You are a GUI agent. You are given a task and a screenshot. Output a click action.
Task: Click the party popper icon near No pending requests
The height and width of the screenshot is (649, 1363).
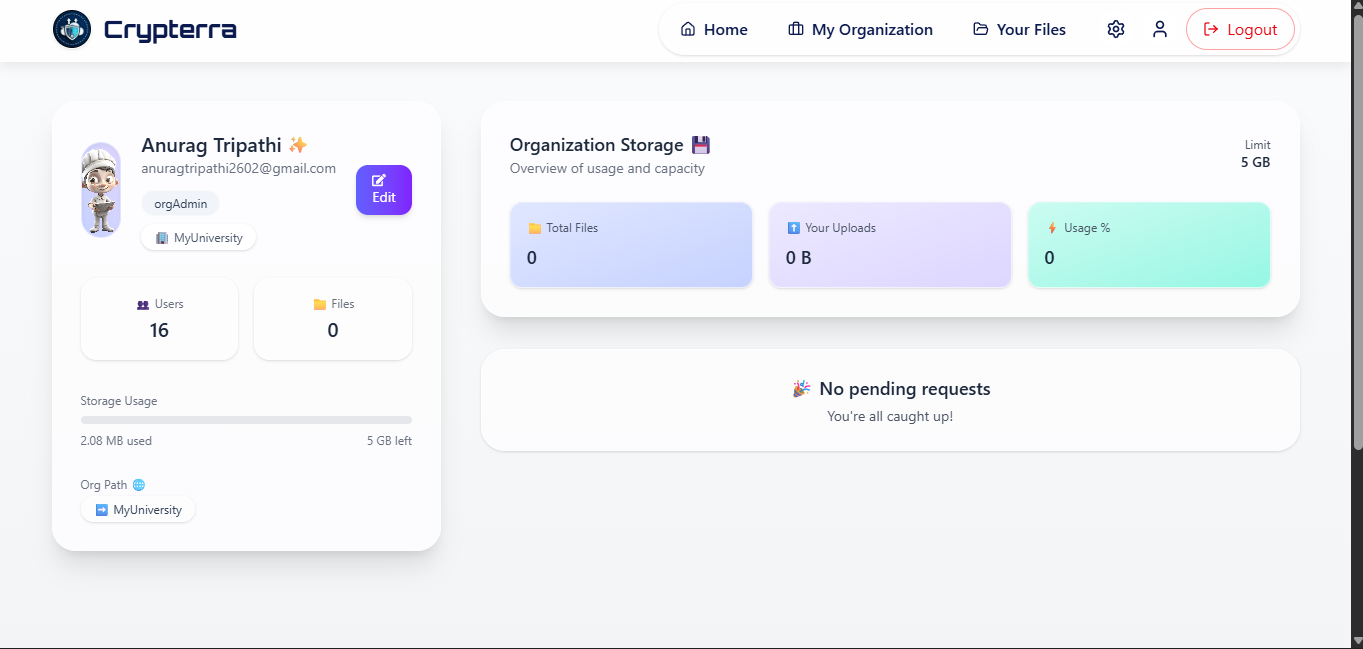[801, 389]
